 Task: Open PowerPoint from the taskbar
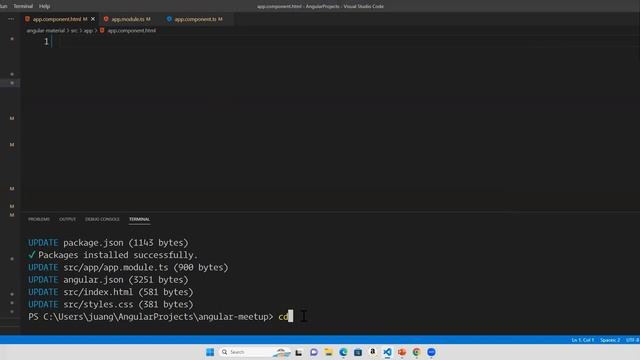[402, 352]
